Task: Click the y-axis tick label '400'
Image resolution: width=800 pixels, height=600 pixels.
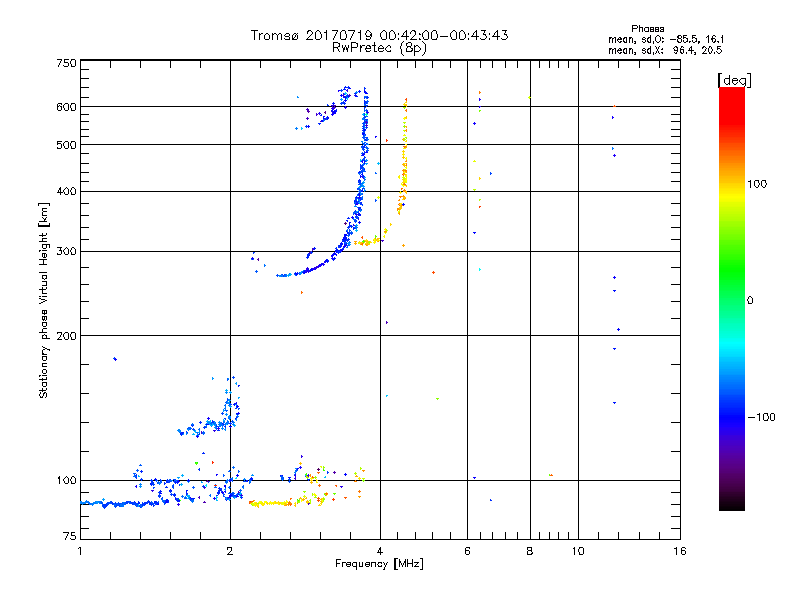Action: tap(66, 191)
